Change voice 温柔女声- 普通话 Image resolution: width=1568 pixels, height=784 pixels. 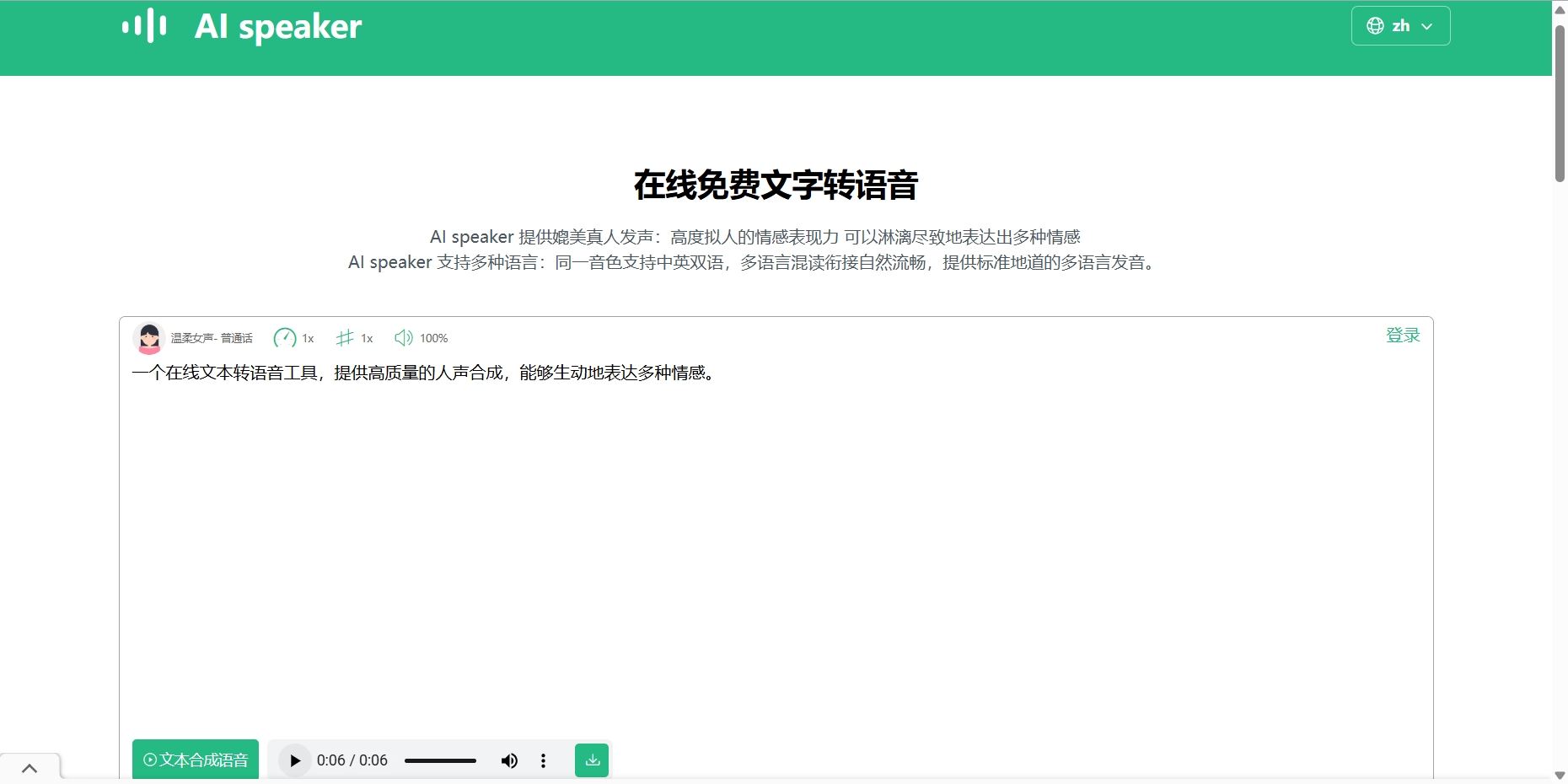point(212,338)
